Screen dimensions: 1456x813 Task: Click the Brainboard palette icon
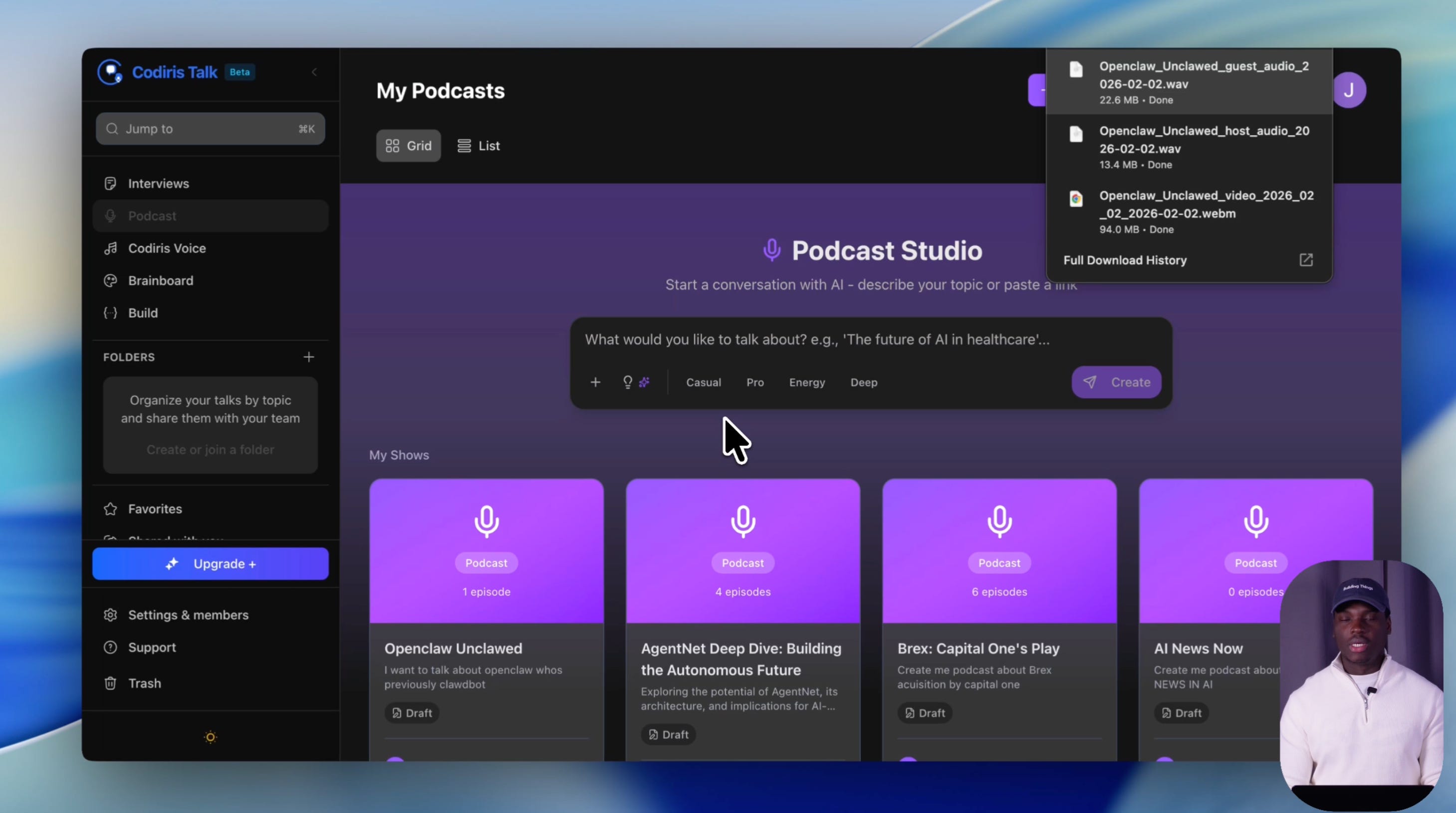[110, 281]
